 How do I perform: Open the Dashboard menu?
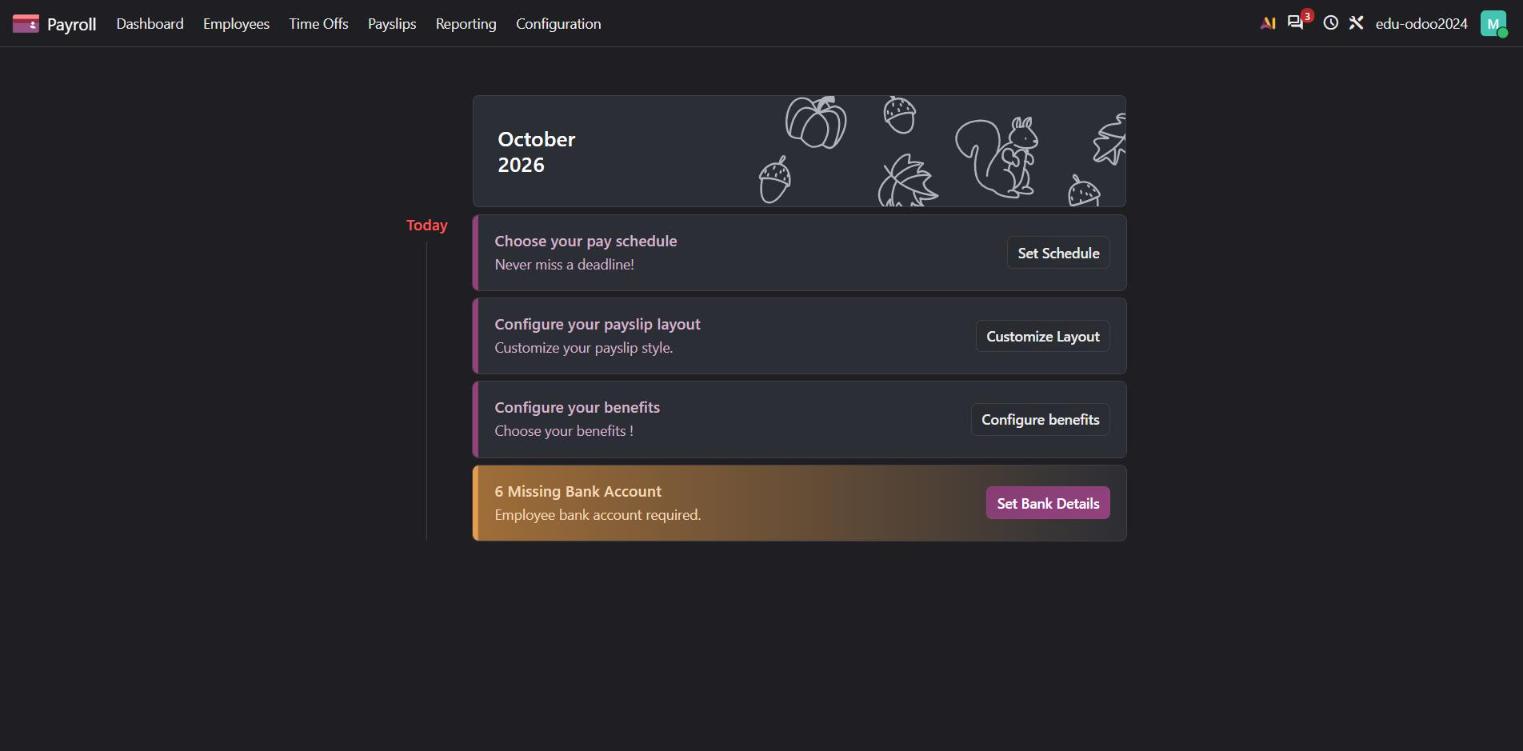click(150, 23)
